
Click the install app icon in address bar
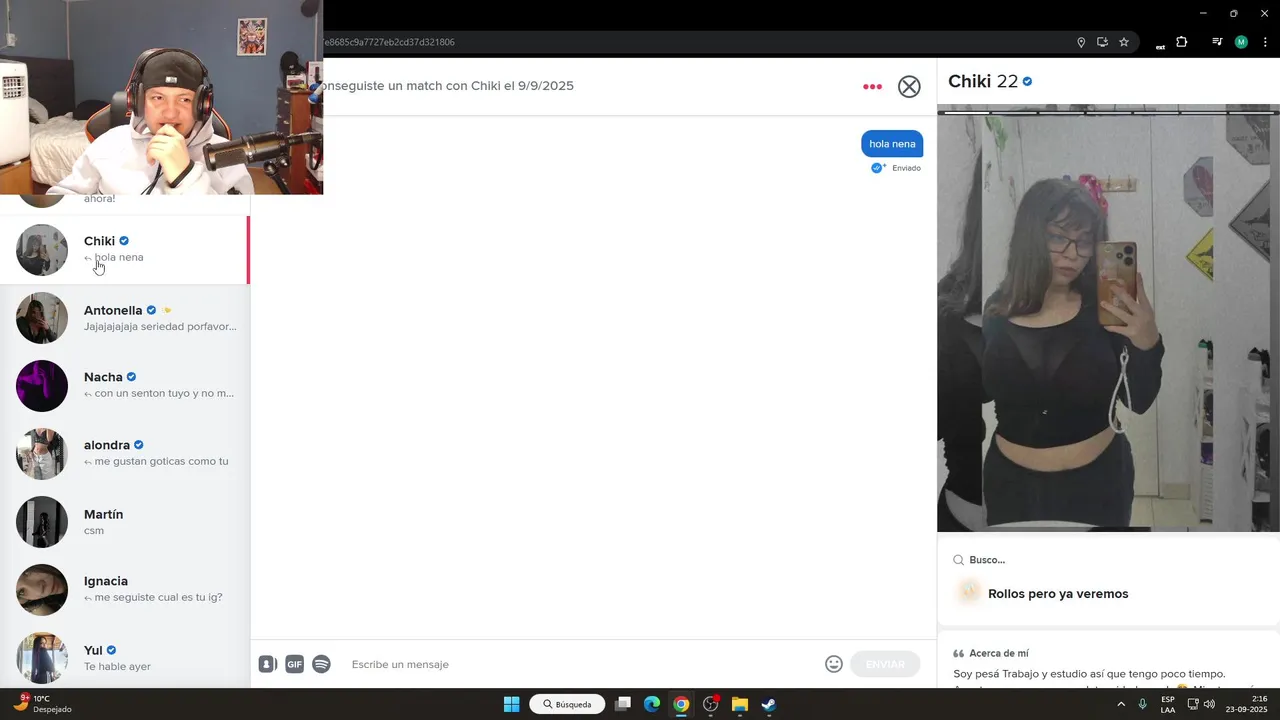pyautogui.click(x=1102, y=42)
